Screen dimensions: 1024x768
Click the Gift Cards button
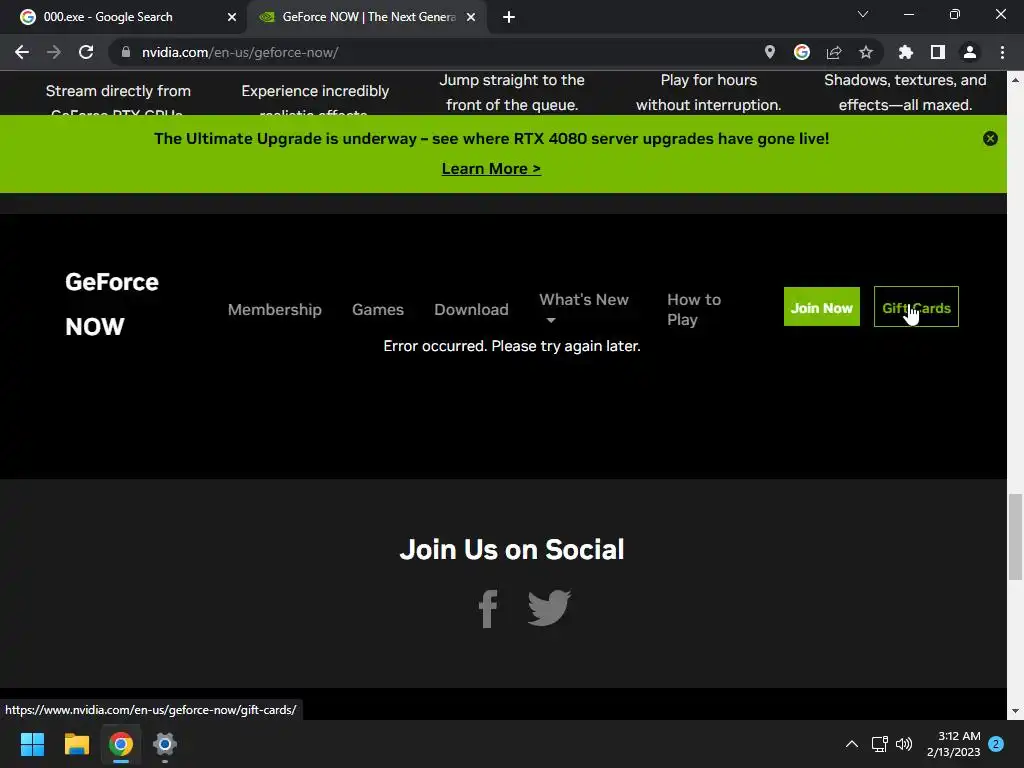click(916, 306)
